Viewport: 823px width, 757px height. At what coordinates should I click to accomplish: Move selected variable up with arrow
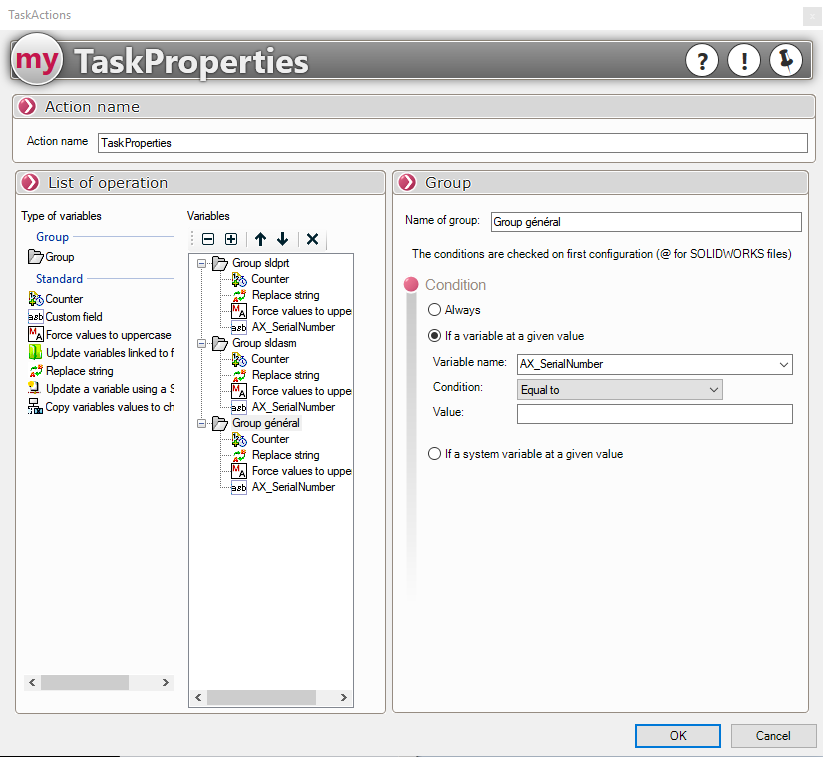coord(260,239)
